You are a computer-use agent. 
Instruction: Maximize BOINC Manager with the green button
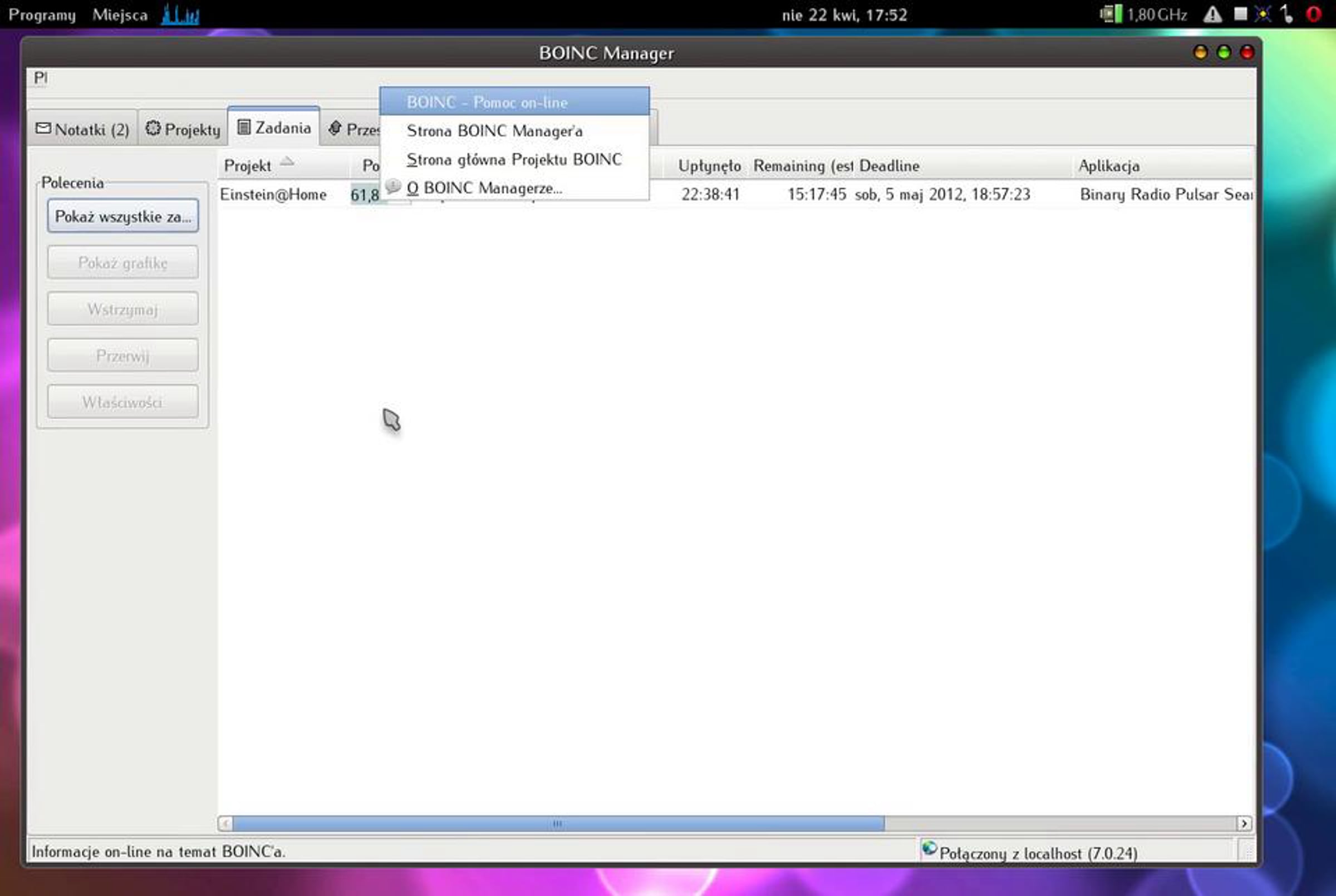[1224, 52]
